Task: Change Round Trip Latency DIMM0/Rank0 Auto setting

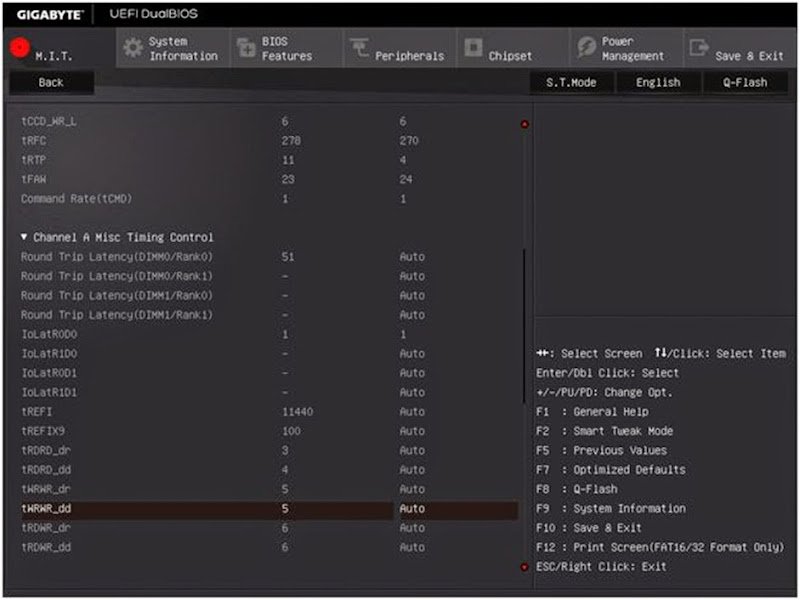Action: [x=412, y=257]
